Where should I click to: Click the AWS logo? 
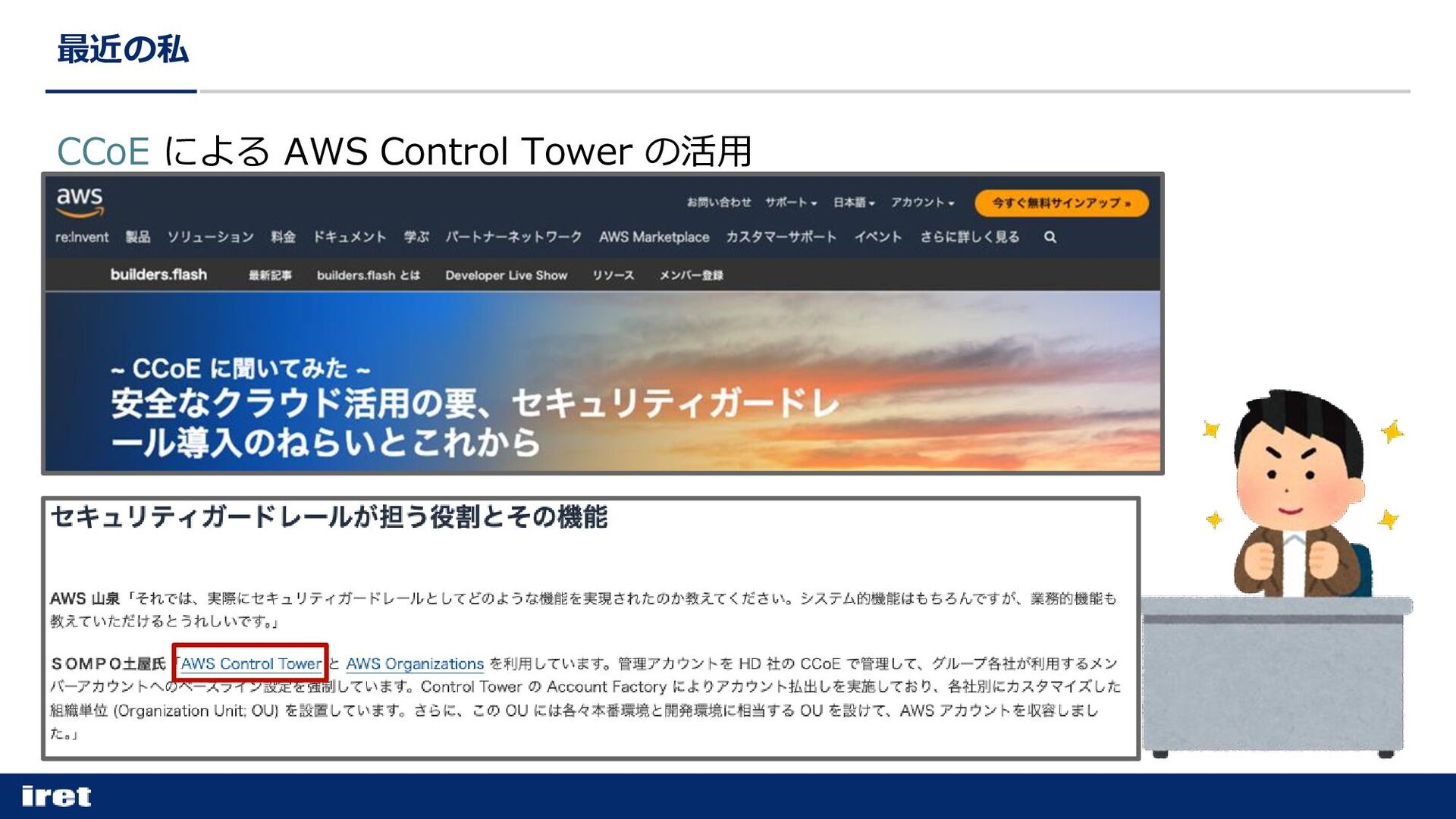[x=80, y=202]
